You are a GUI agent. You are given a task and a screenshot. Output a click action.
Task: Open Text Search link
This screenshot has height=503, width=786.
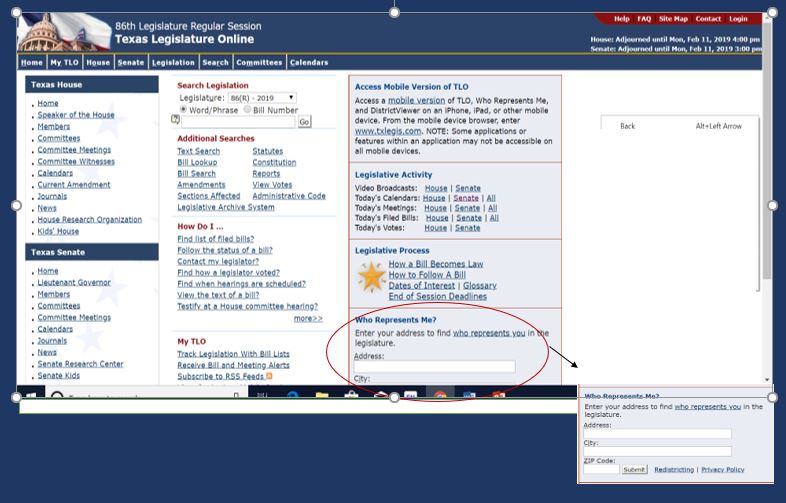pyautogui.click(x=199, y=151)
